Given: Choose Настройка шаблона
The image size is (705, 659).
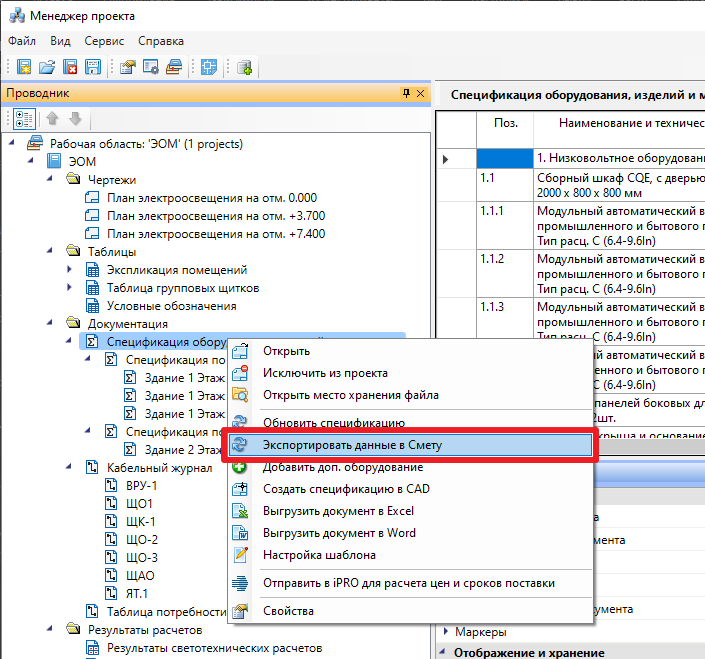Looking at the screenshot, I should (x=411, y=555).
